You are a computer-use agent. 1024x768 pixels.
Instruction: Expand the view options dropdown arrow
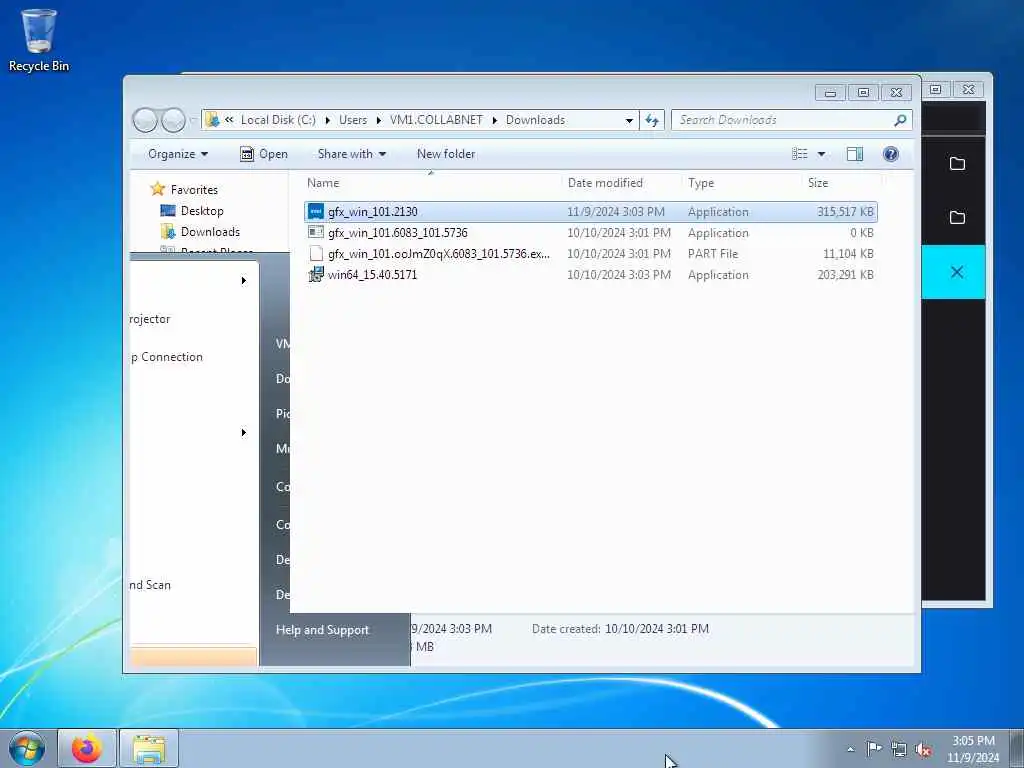tap(822, 154)
